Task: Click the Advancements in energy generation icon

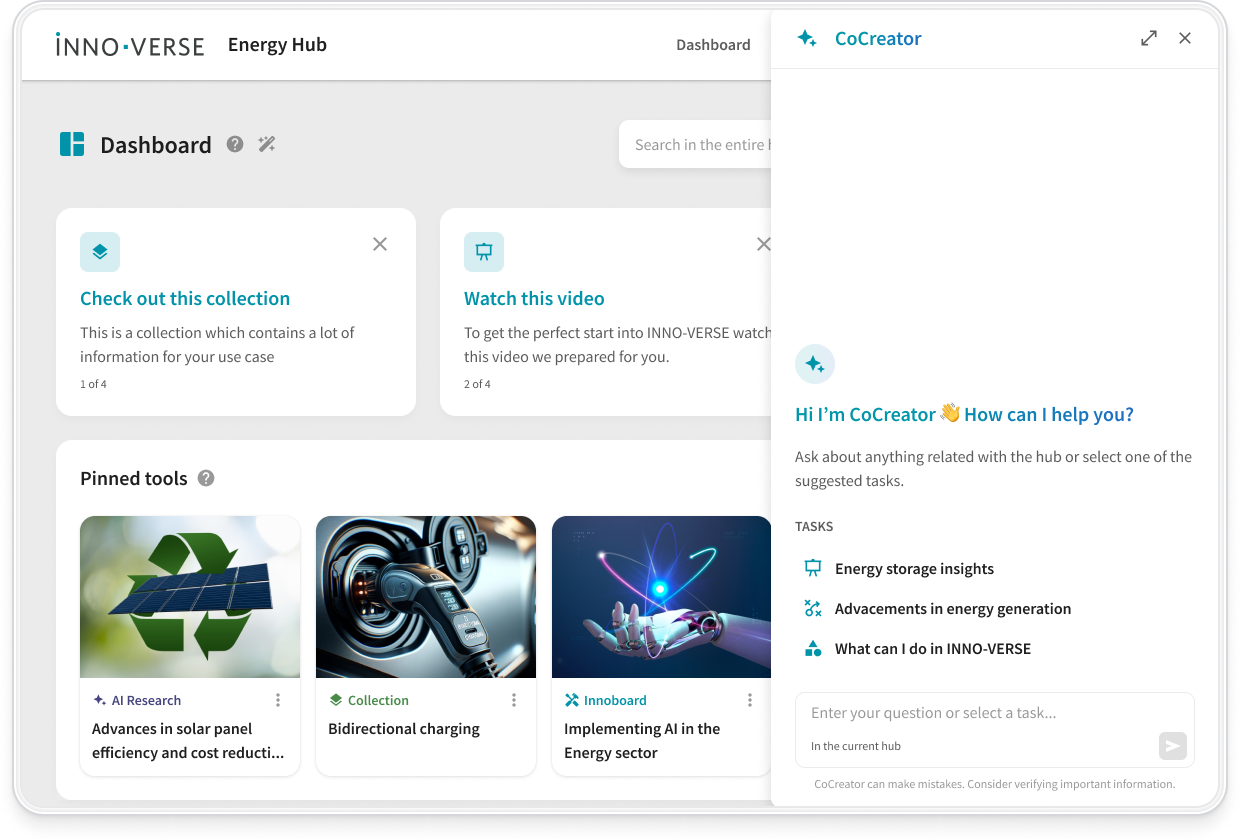Action: [813, 608]
